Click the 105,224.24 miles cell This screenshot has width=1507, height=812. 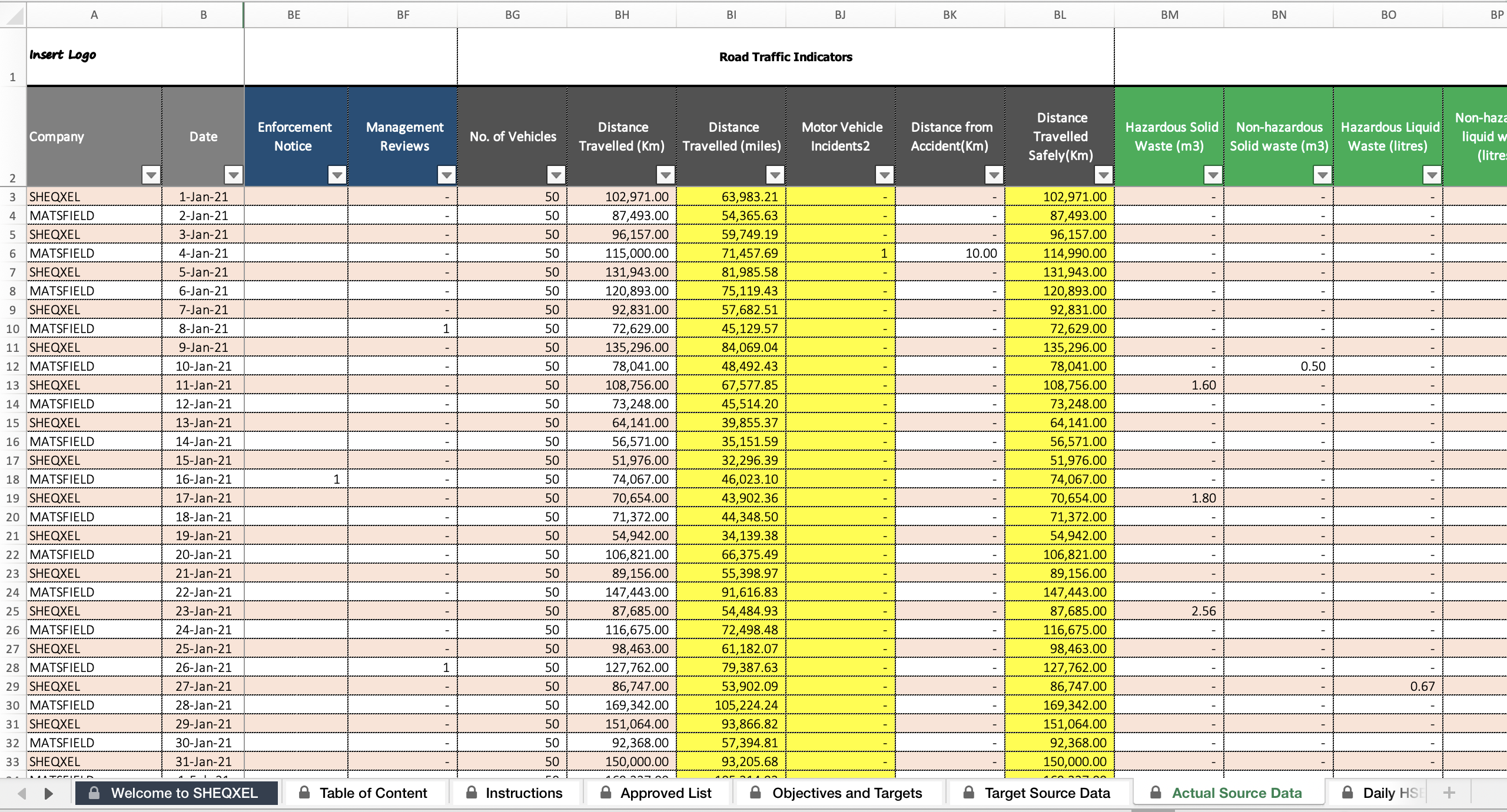(x=732, y=705)
